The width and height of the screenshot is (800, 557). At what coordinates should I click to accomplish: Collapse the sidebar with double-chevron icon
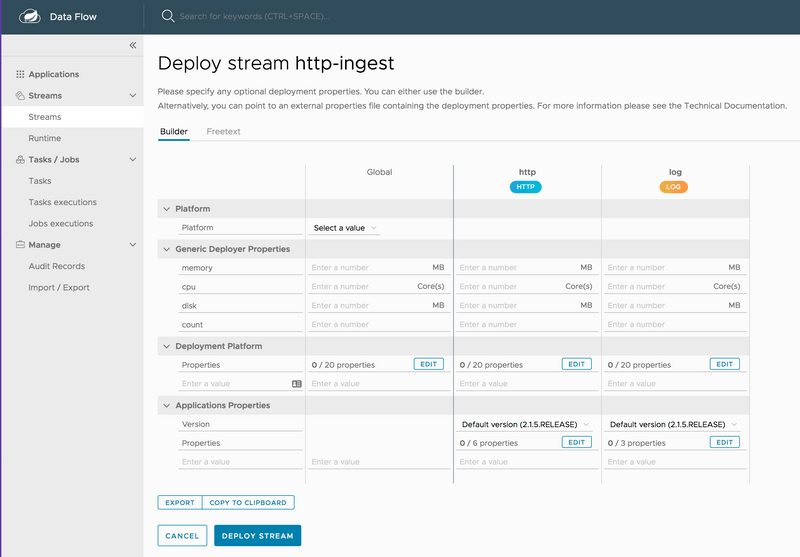[133, 45]
